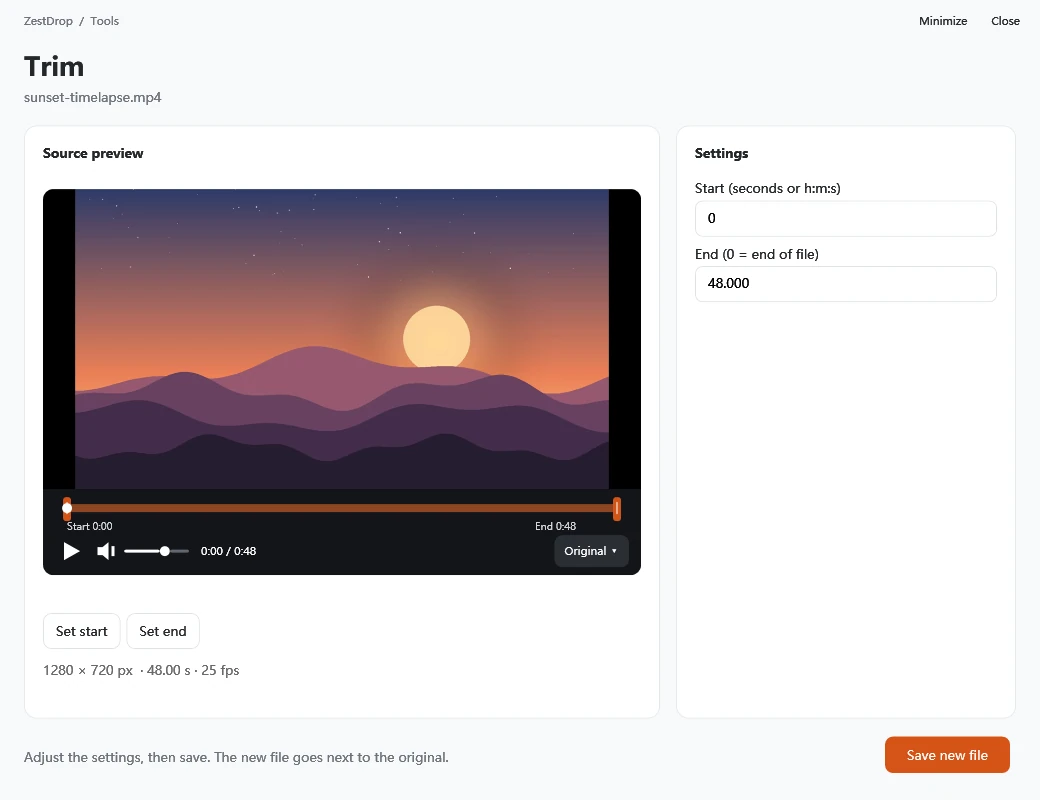Click the Start 0:00 label
The height and width of the screenshot is (800, 1040).
point(90,526)
